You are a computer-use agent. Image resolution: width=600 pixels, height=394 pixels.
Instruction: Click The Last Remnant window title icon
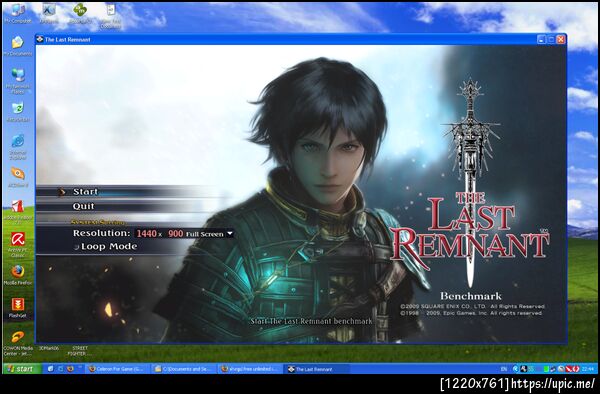click(x=40, y=39)
